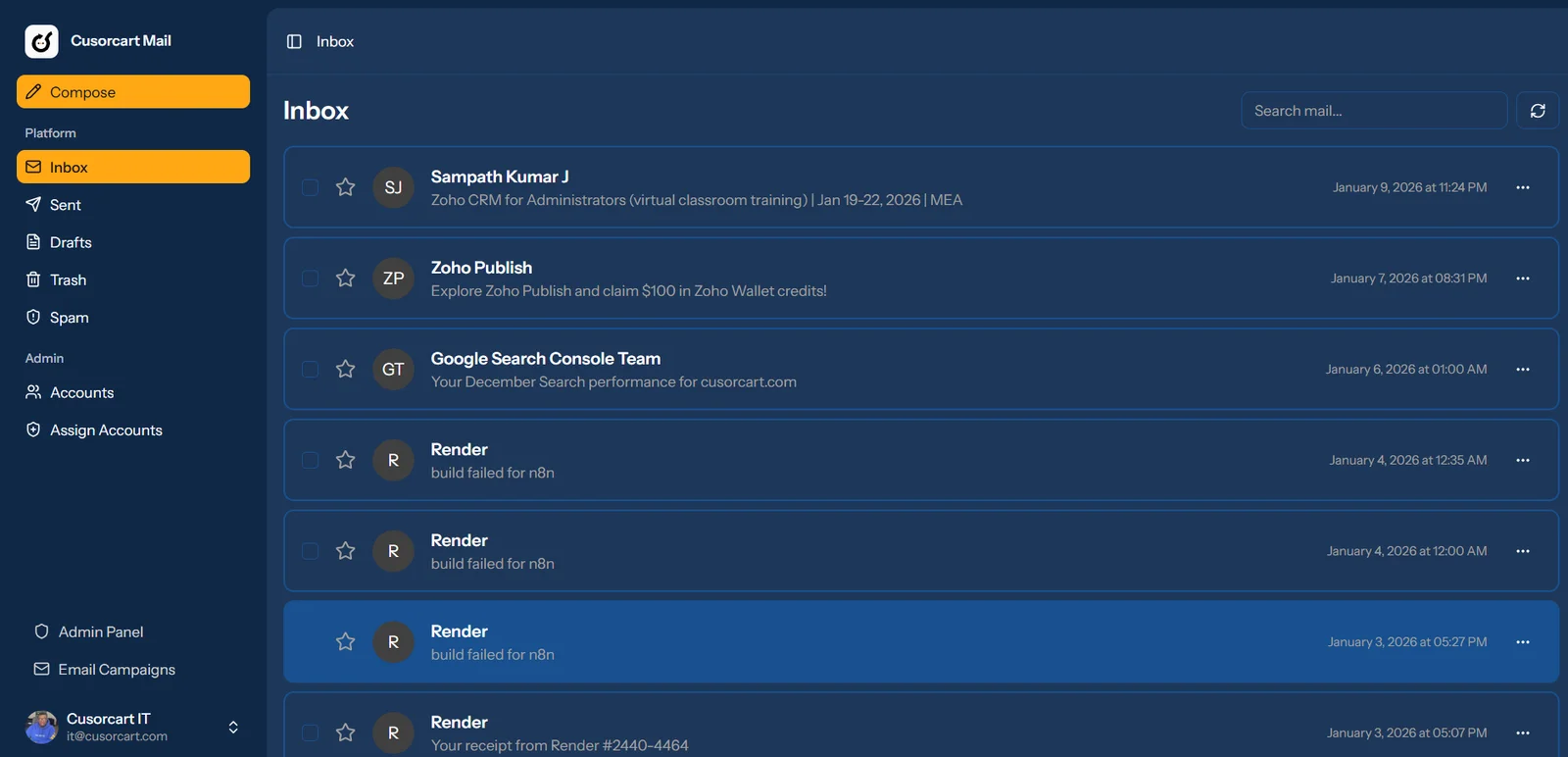The width and height of the screenshot is (1568, 757).
Task: Click the Compose button
Action: 133,92
